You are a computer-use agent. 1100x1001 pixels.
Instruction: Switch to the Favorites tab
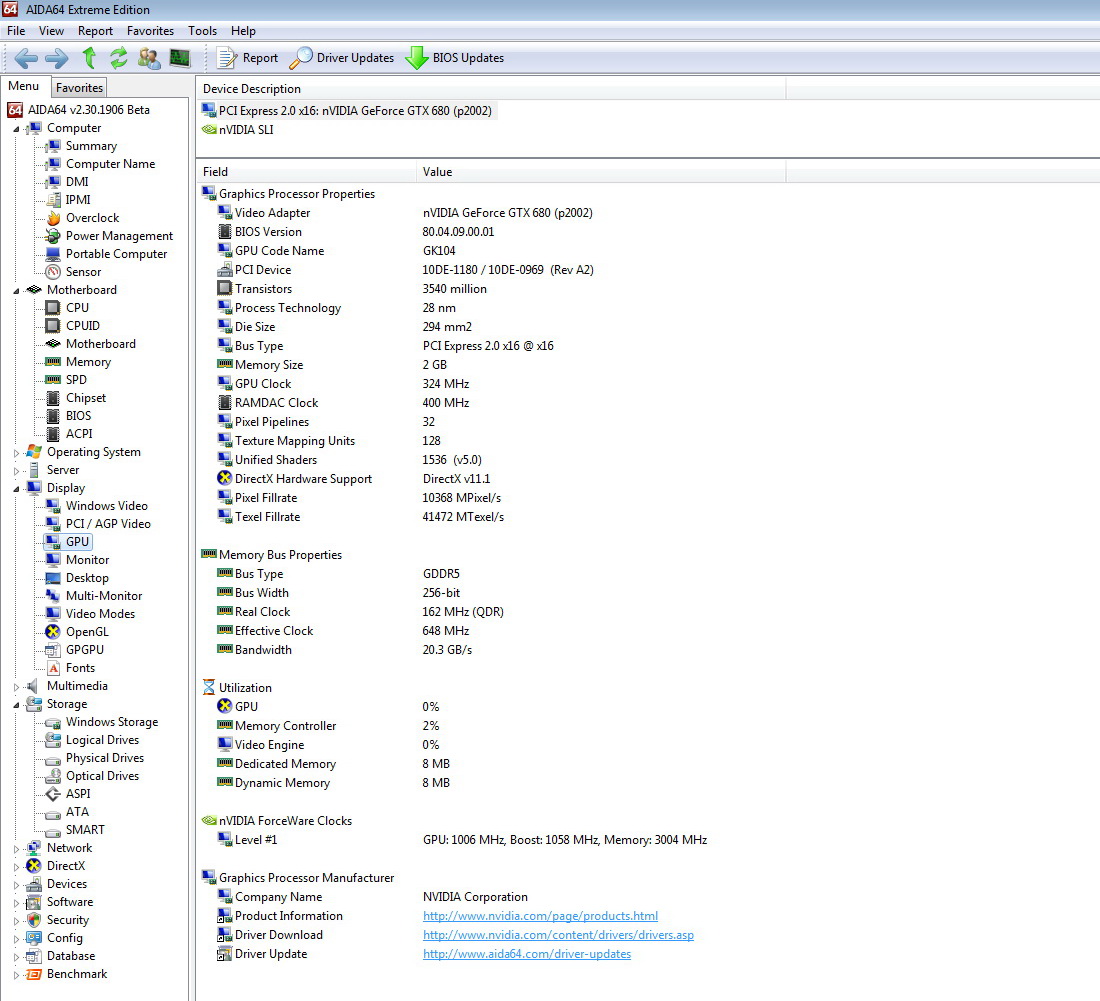tap(79, 88)
